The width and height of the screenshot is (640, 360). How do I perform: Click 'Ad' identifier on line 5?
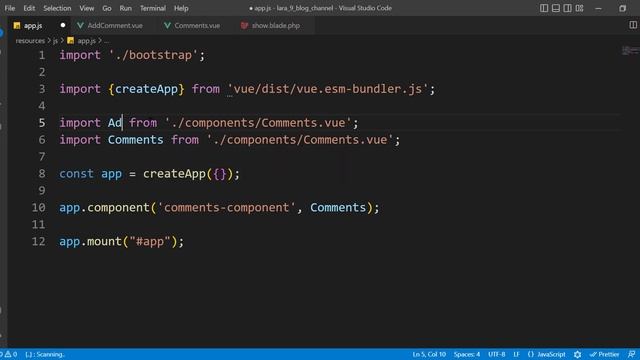click(115, 123)
